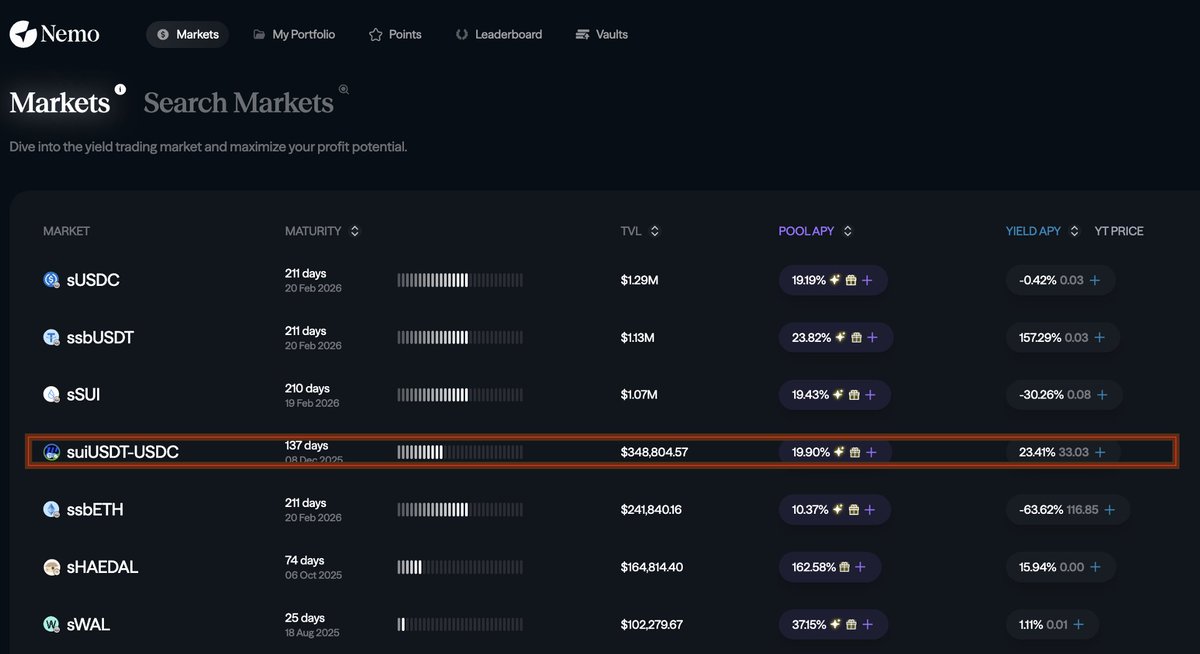The width and height of the screenshot is (1200, 654).
Task: Sort by TVL column arrows
Action: point(654,231)
